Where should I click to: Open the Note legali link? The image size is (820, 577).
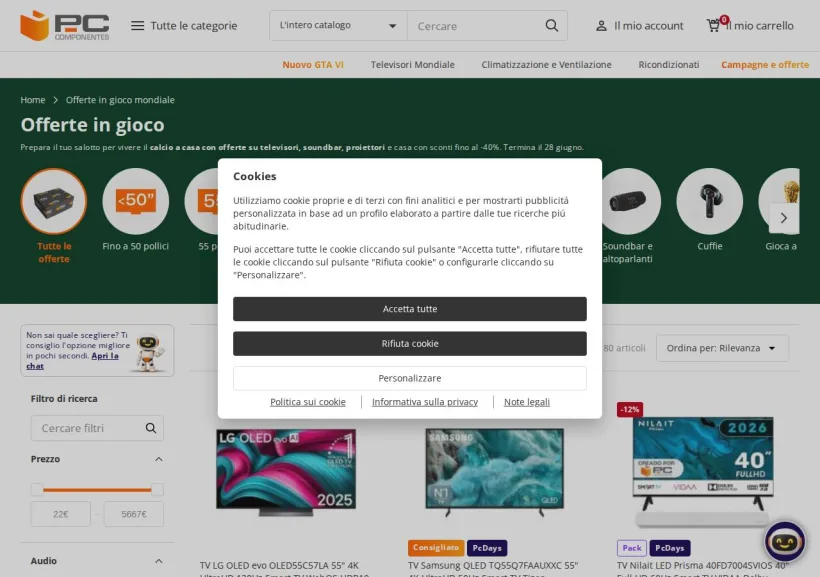527,402
